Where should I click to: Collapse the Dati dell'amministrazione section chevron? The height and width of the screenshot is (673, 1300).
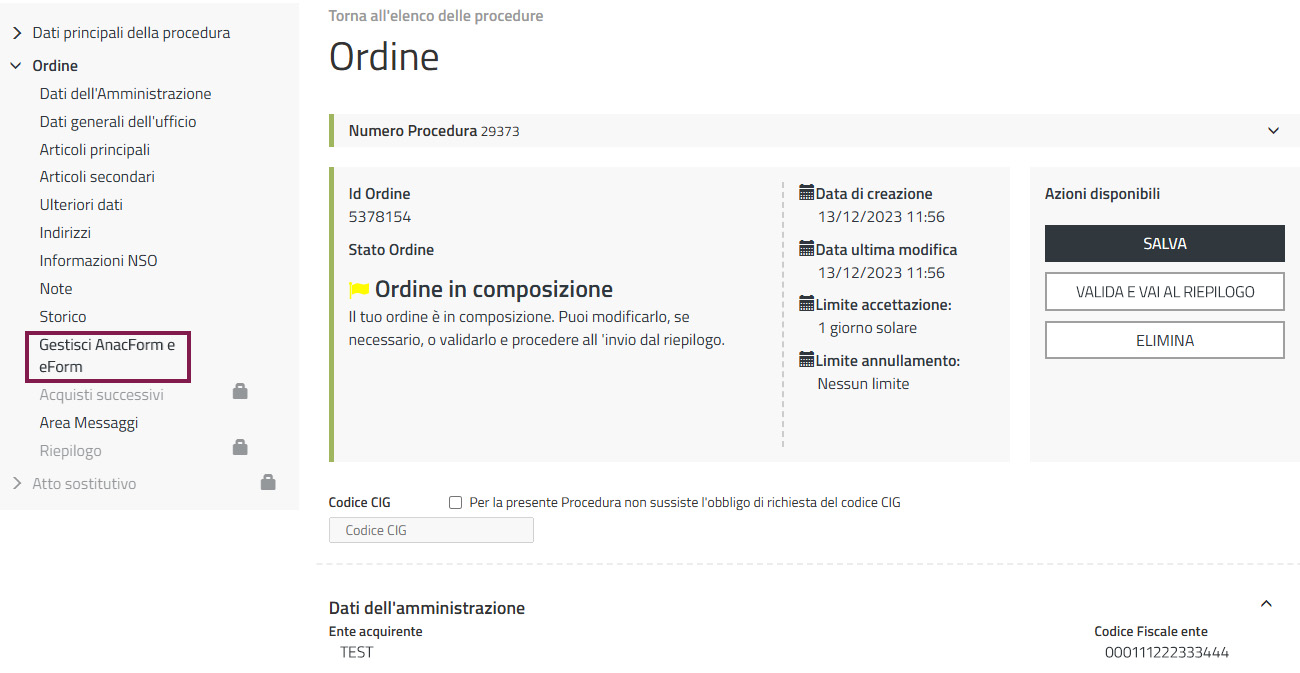(1266, 604)
